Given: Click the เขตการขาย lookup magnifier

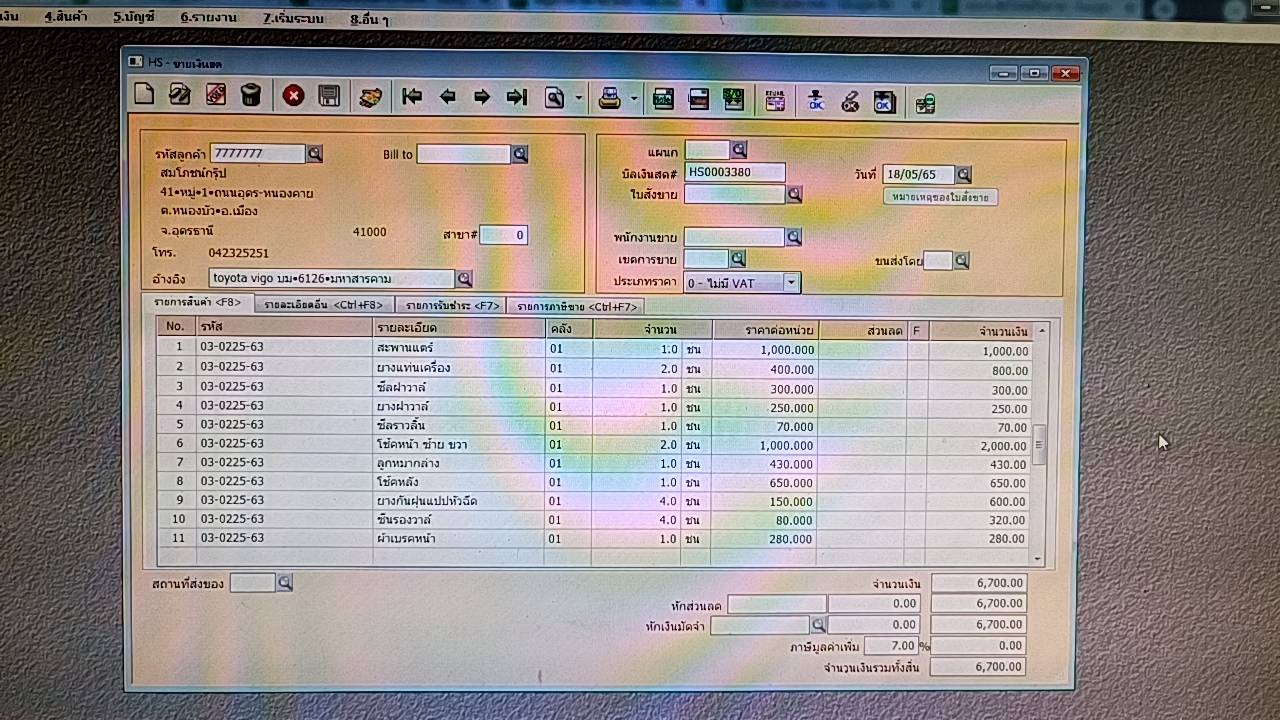Looking at the screenshot, I should coord(737,259).
